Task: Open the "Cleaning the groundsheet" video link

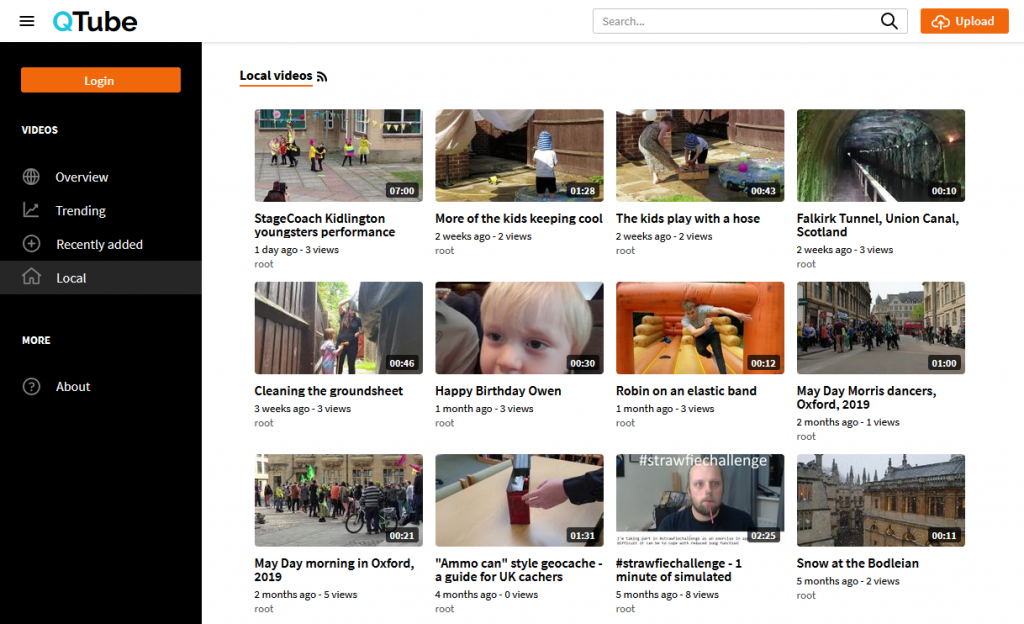Action: [x=329, y=391]
